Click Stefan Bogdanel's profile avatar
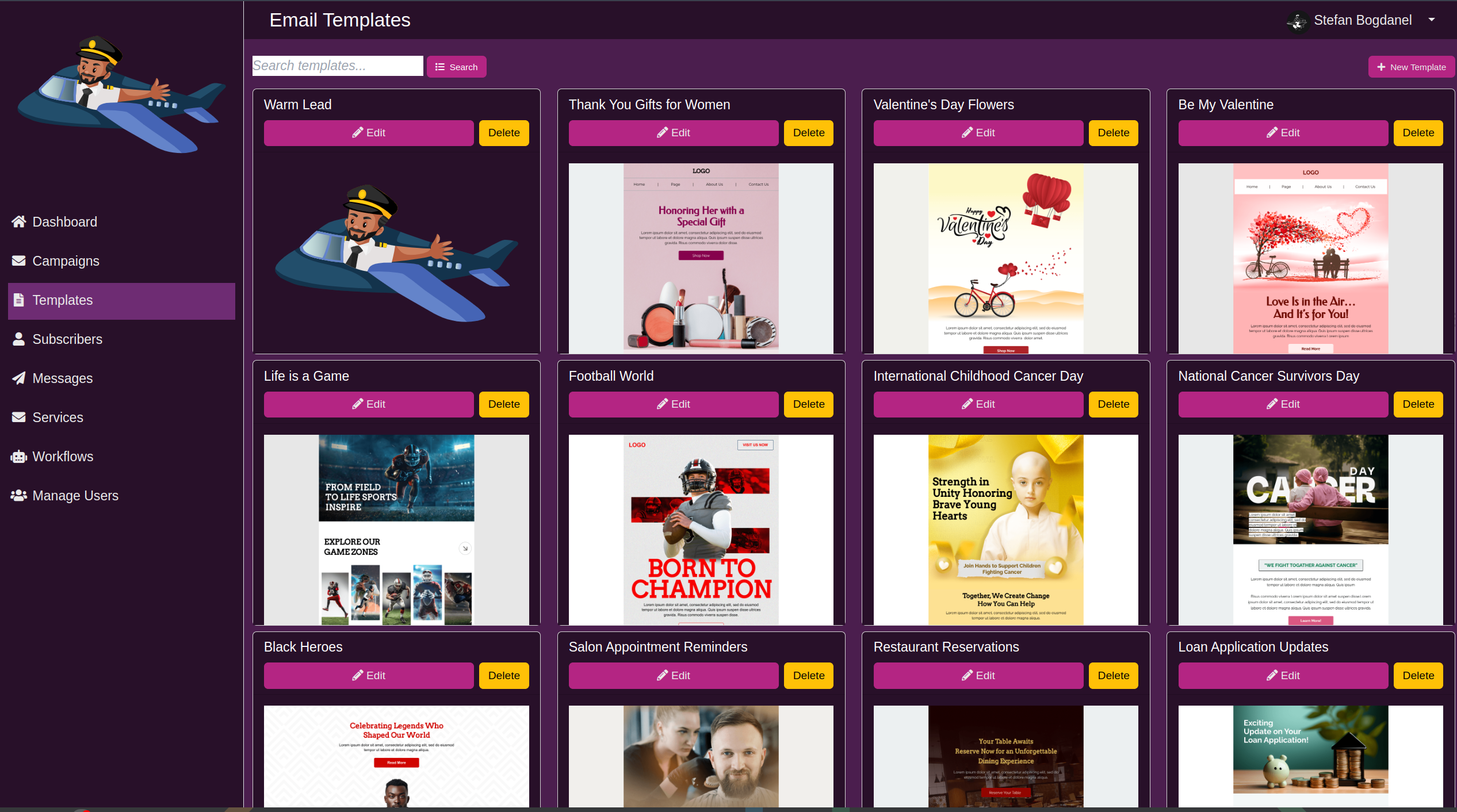Image resolution: width=1457 pixels, height=812 pixels. 1298,21
